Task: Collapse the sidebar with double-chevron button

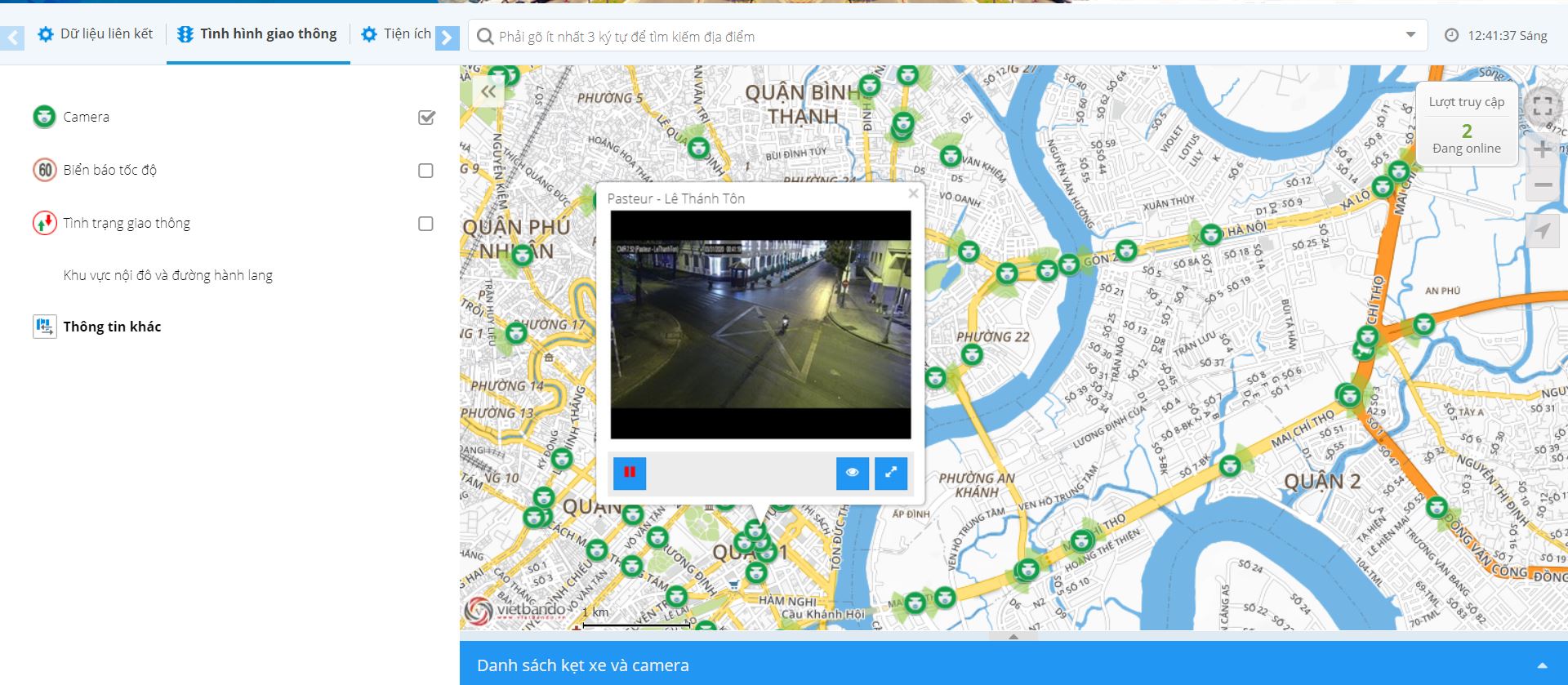Action: coord(488,92)
